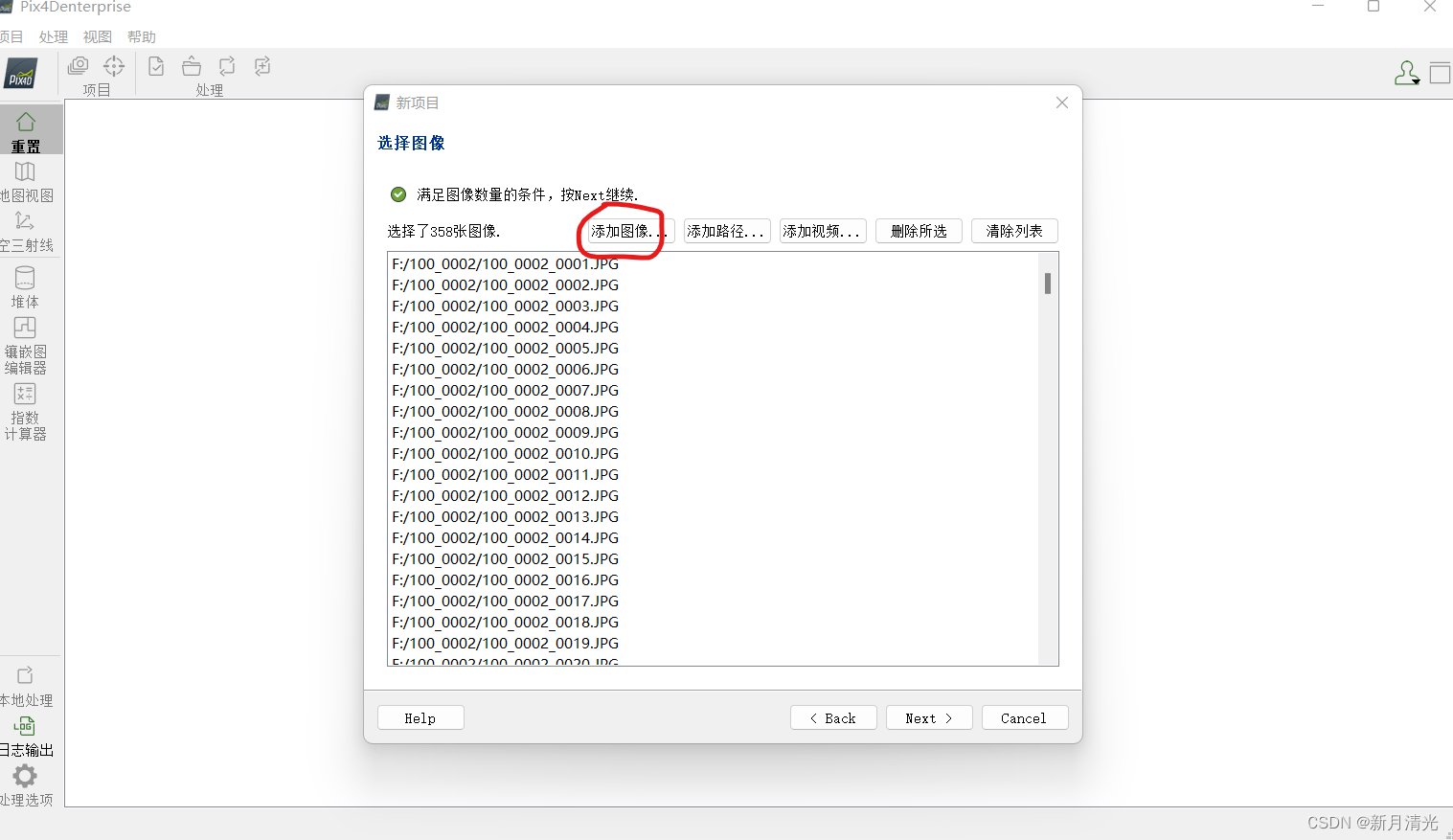Open the 本地处理 local processing panel
This screenshot has width=1453, height=840.
point(26,687)
